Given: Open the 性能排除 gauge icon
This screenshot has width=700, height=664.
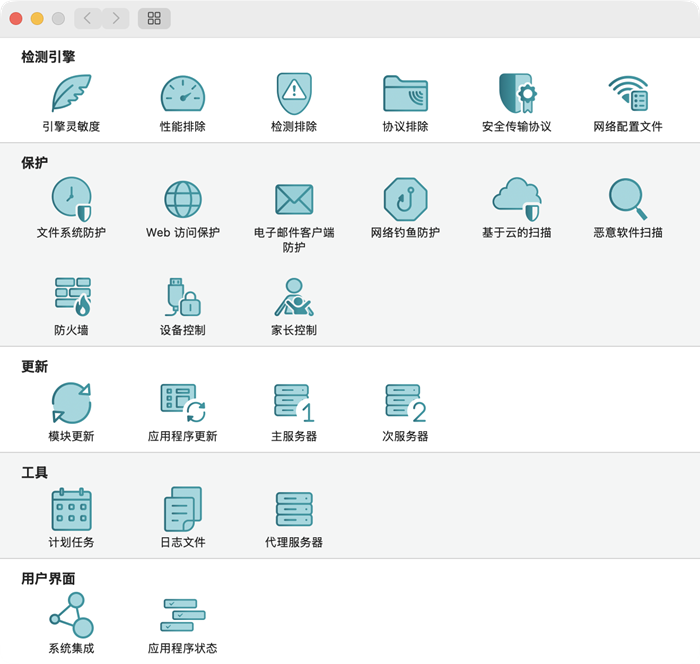Looking at the screenshot, I should pos(183,93).
